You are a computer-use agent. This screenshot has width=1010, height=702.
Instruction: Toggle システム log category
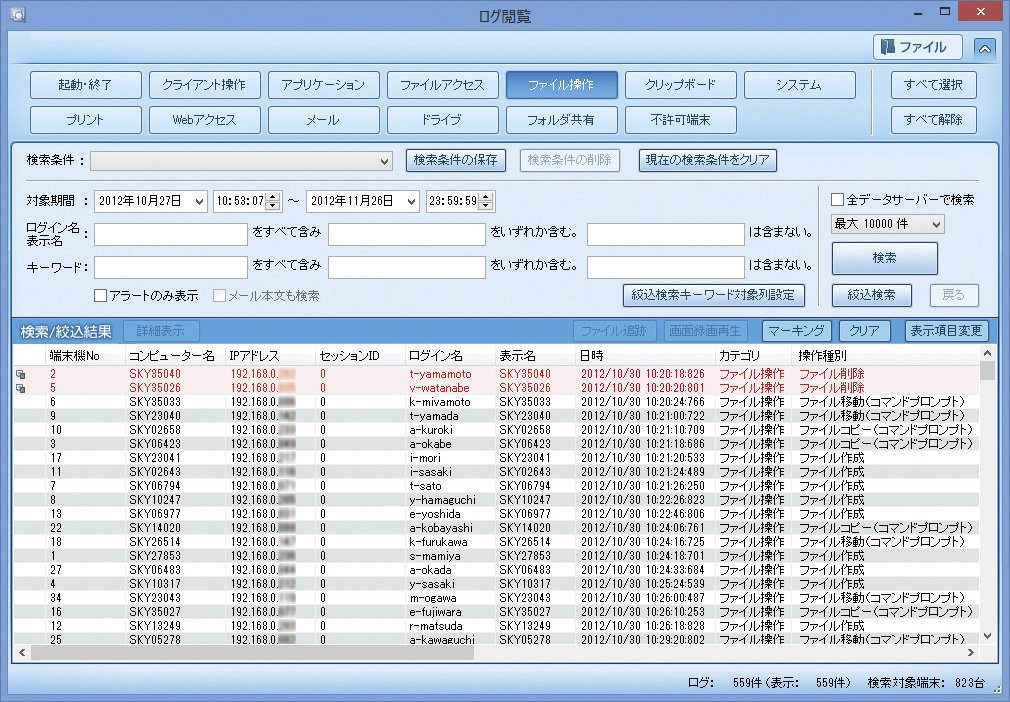800,85
